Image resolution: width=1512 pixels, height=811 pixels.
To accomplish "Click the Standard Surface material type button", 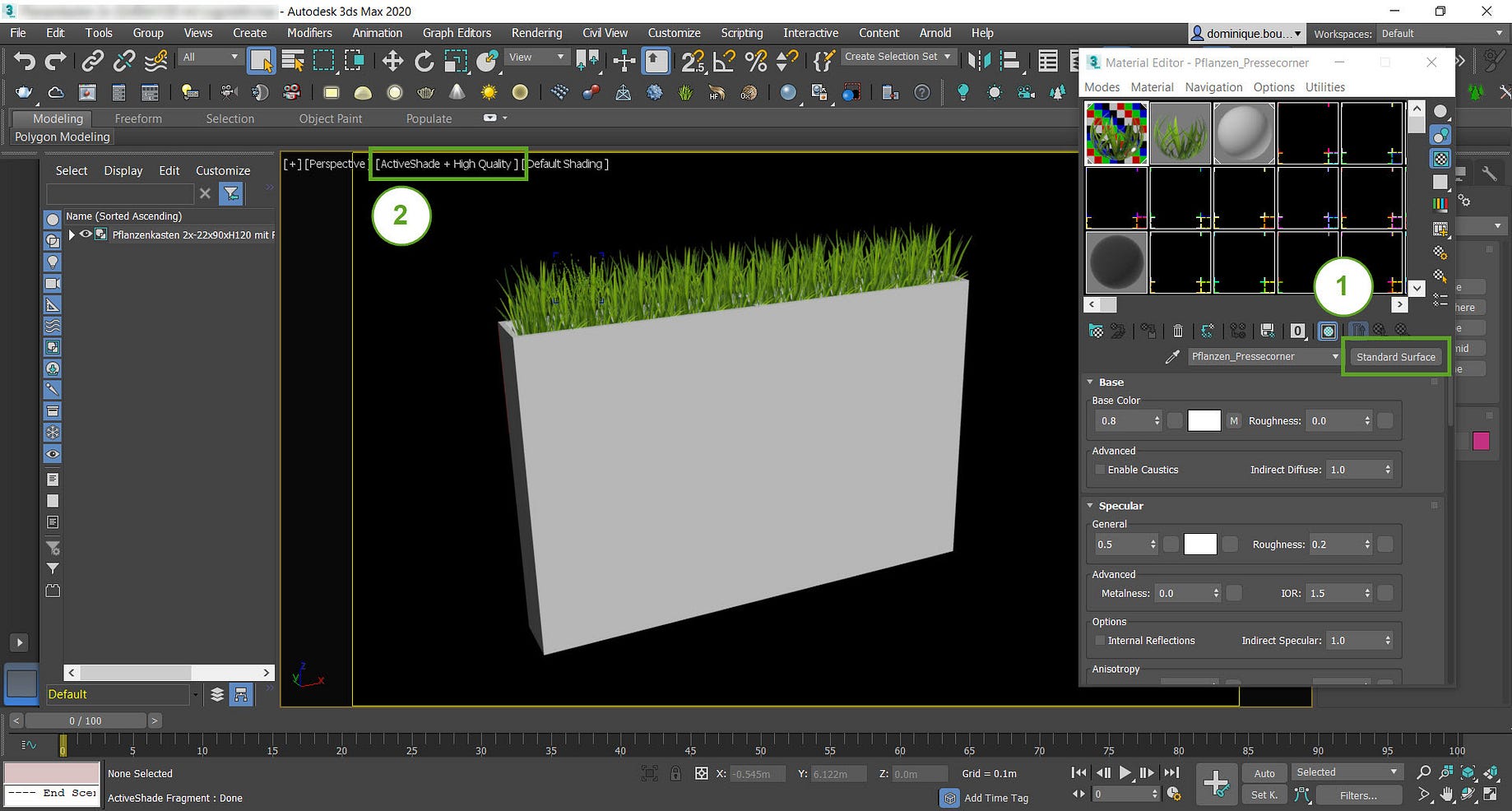I will click(1395, 357).
